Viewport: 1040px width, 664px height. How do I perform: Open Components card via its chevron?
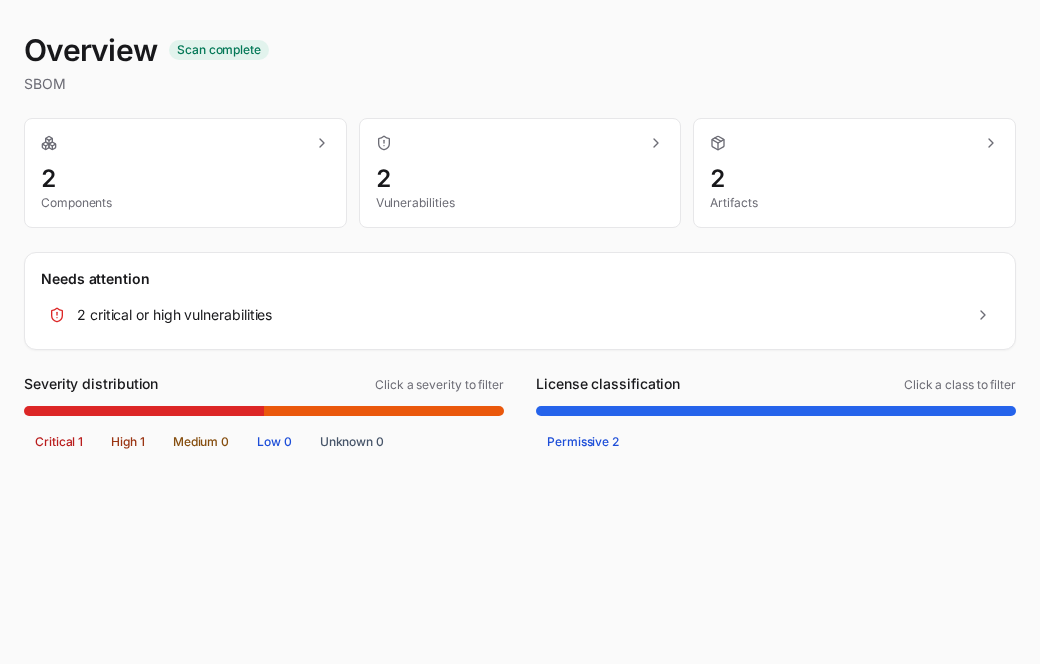point(322,143)
